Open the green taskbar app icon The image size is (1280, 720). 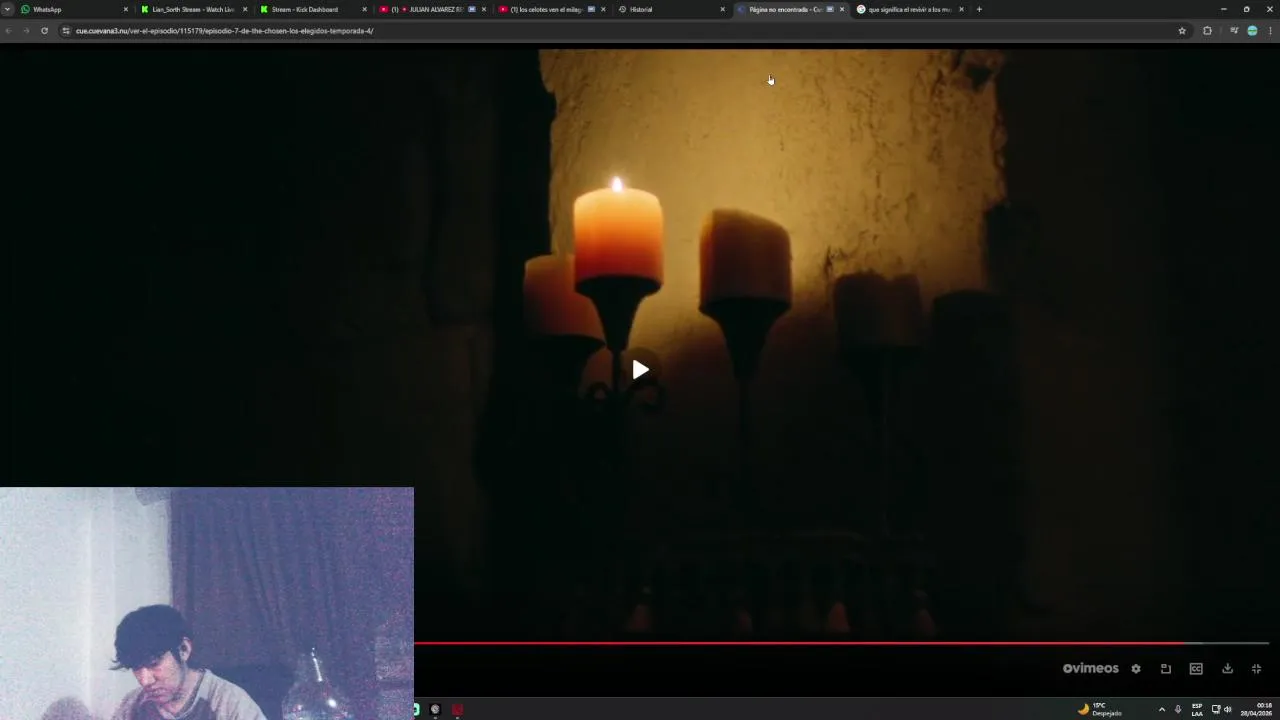pyautogui.click(x=416, y=709)
